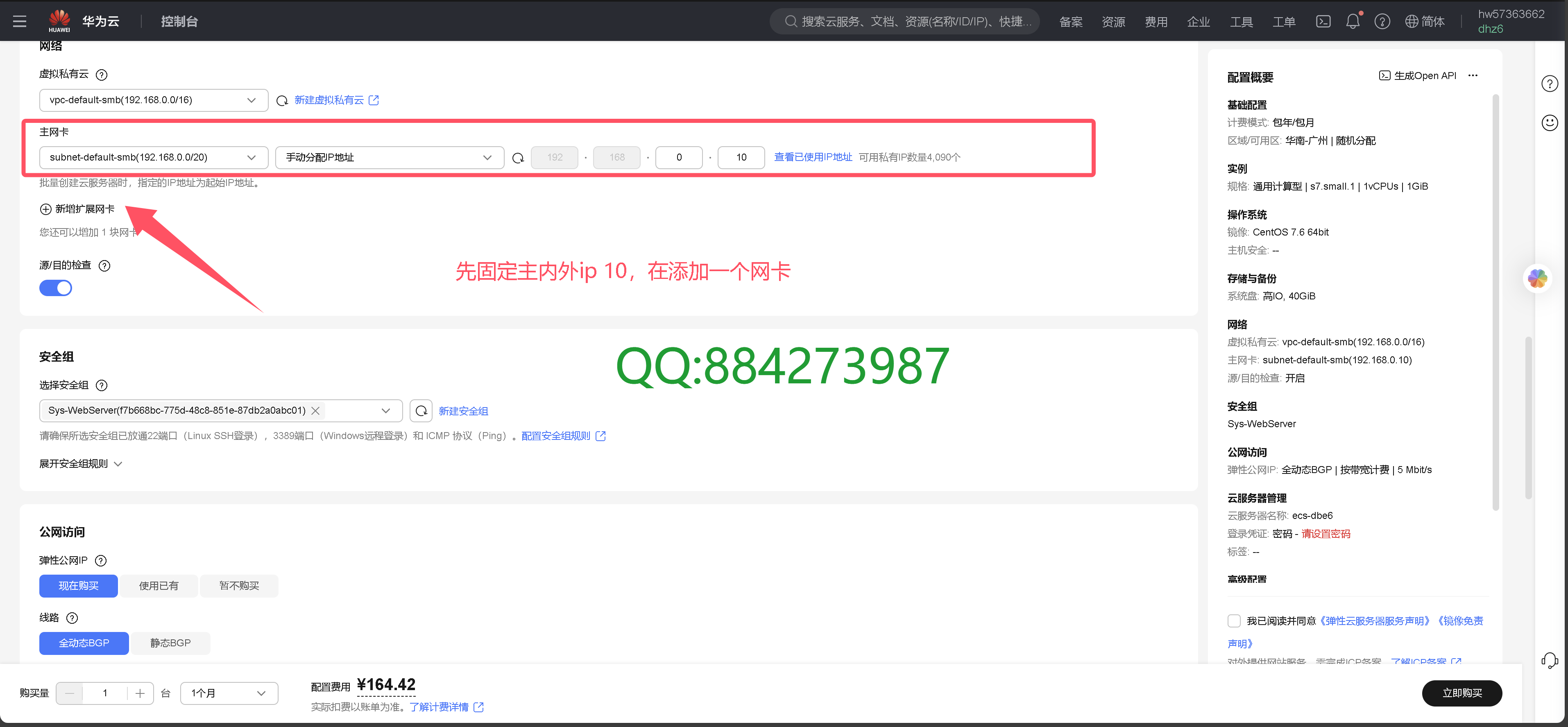This screenshot has width=1568, height=727.
Task: Focus the top search box
Action: tap(904, 21)
